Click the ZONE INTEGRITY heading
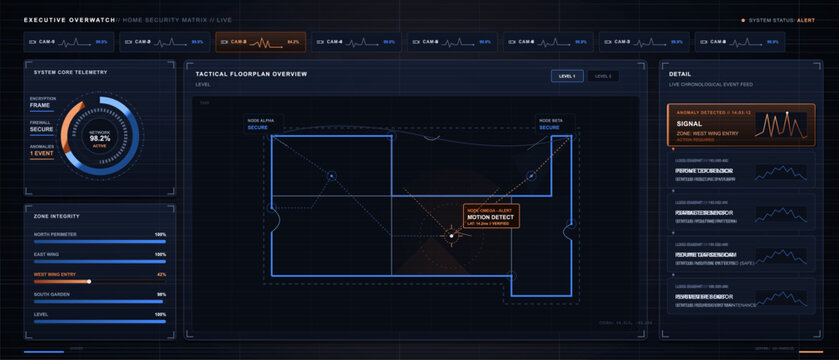 point(57,216)
